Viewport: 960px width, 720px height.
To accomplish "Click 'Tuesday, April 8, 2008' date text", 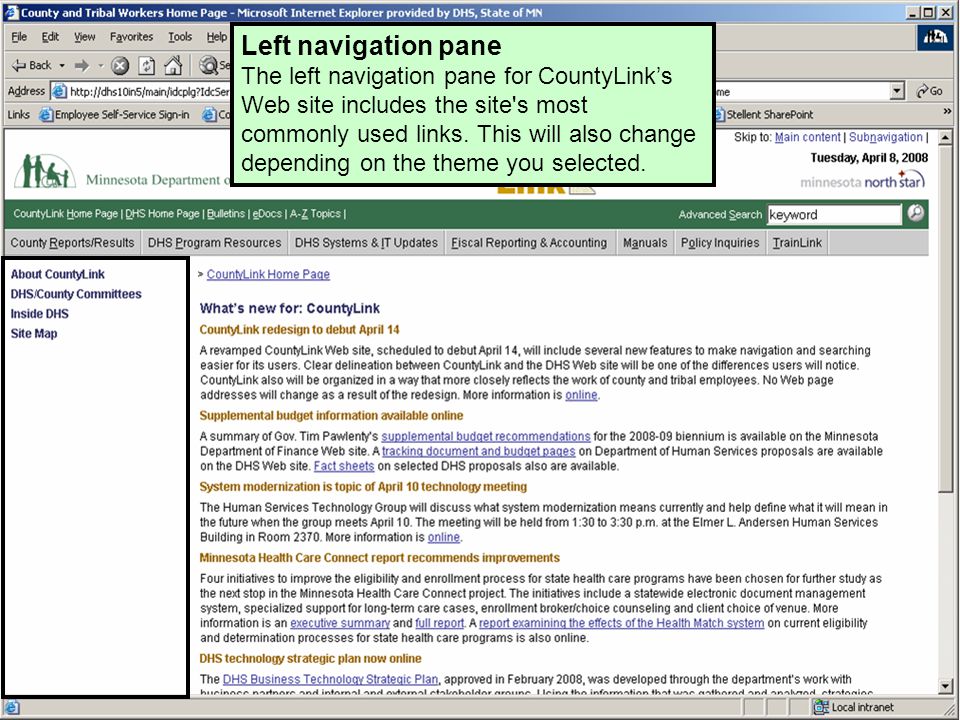I will pyautogui.click(x=869, y=158).
